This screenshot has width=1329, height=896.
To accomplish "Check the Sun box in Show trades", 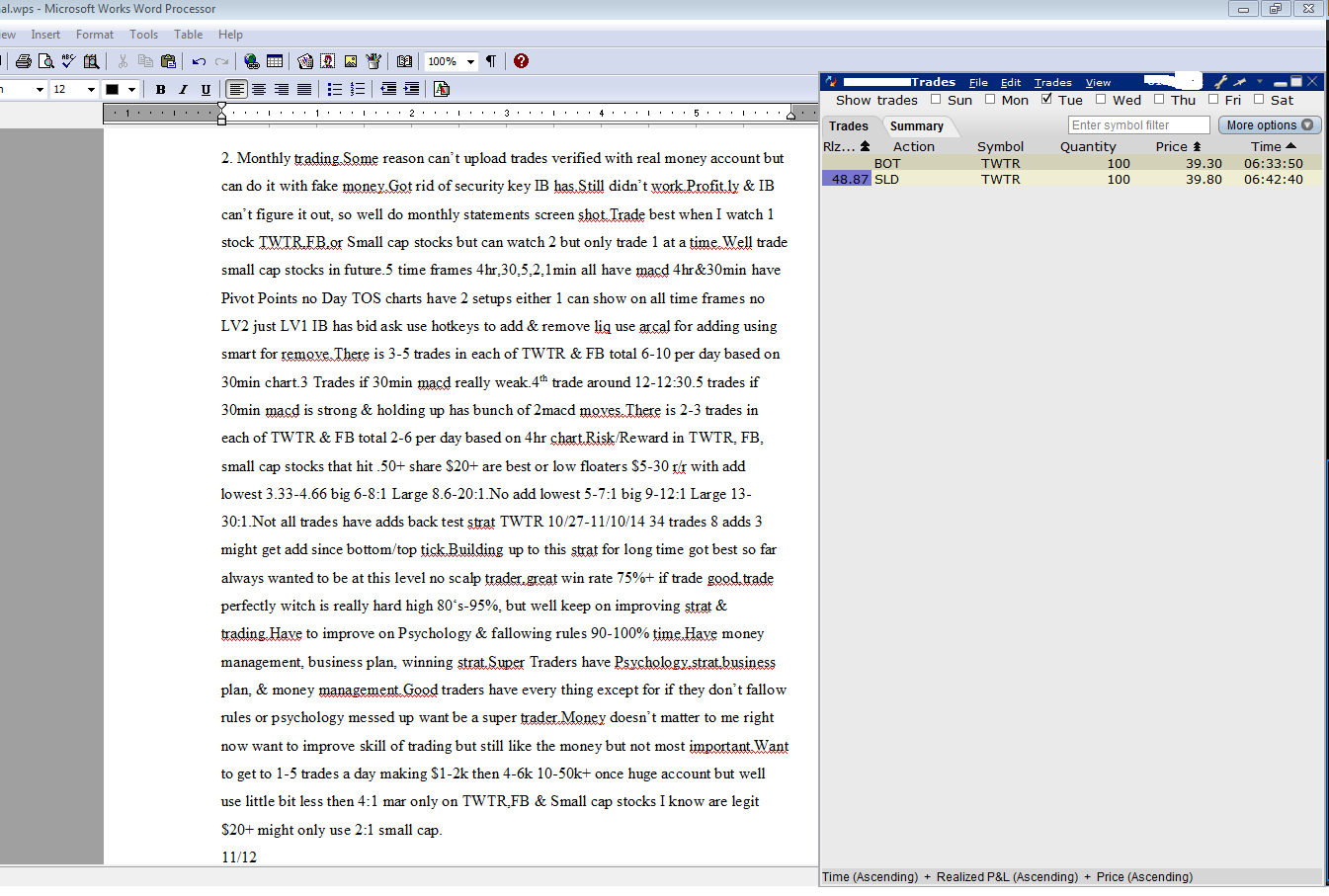I will [936, 99].
